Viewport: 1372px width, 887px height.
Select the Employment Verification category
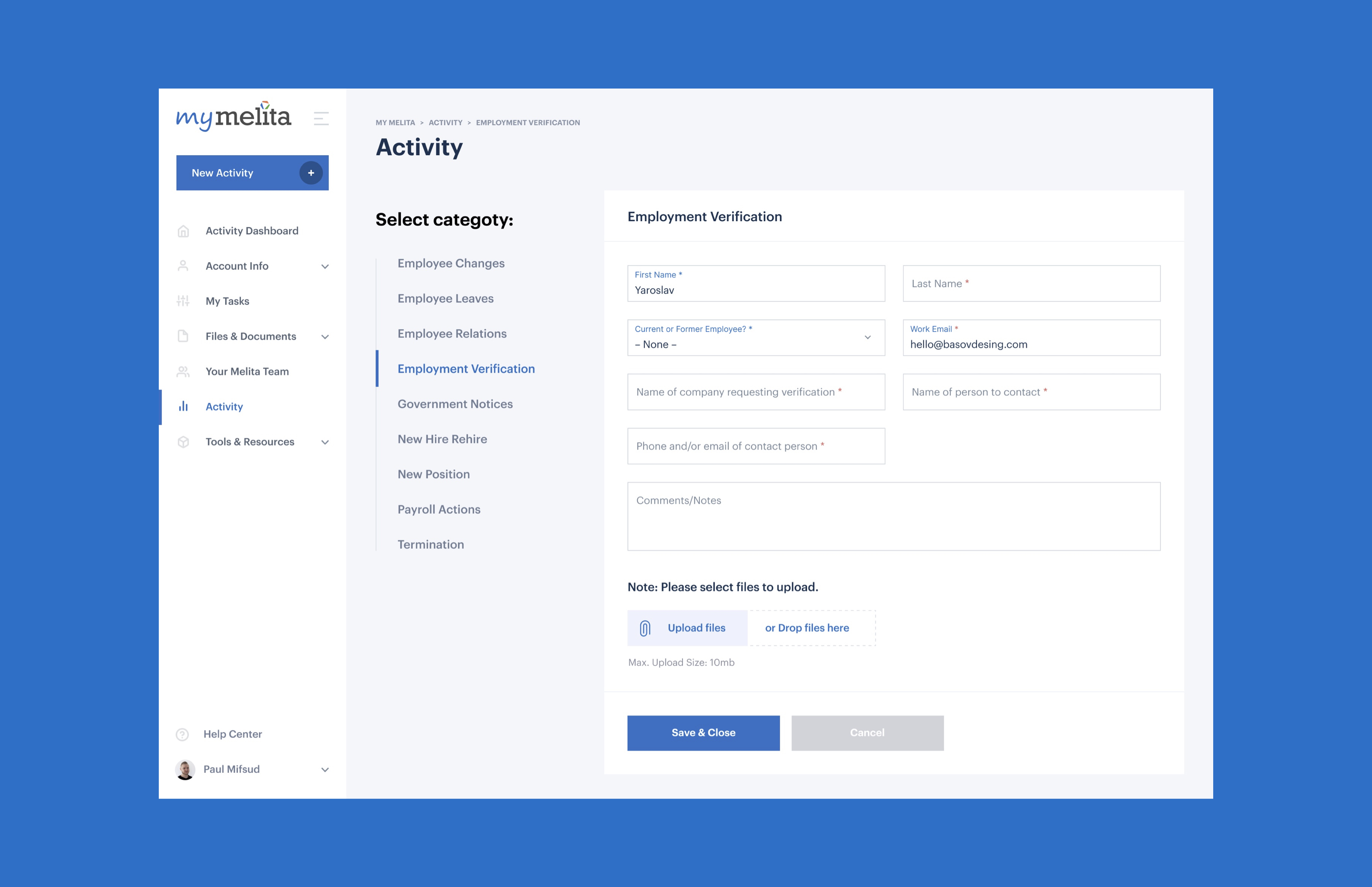pos(466,368)
